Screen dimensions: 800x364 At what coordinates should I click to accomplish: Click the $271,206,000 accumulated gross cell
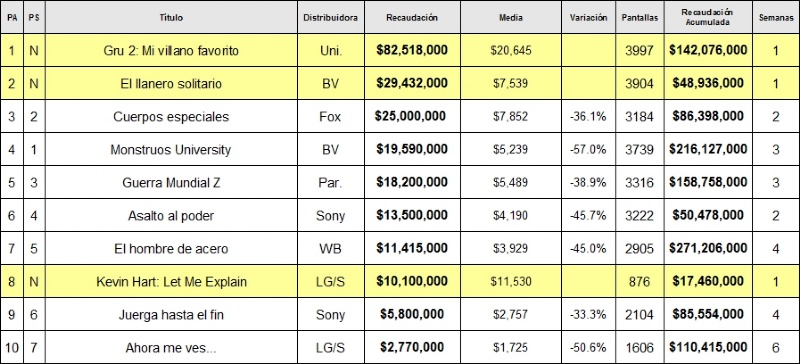pyautogui.click(x=708, y=249)
